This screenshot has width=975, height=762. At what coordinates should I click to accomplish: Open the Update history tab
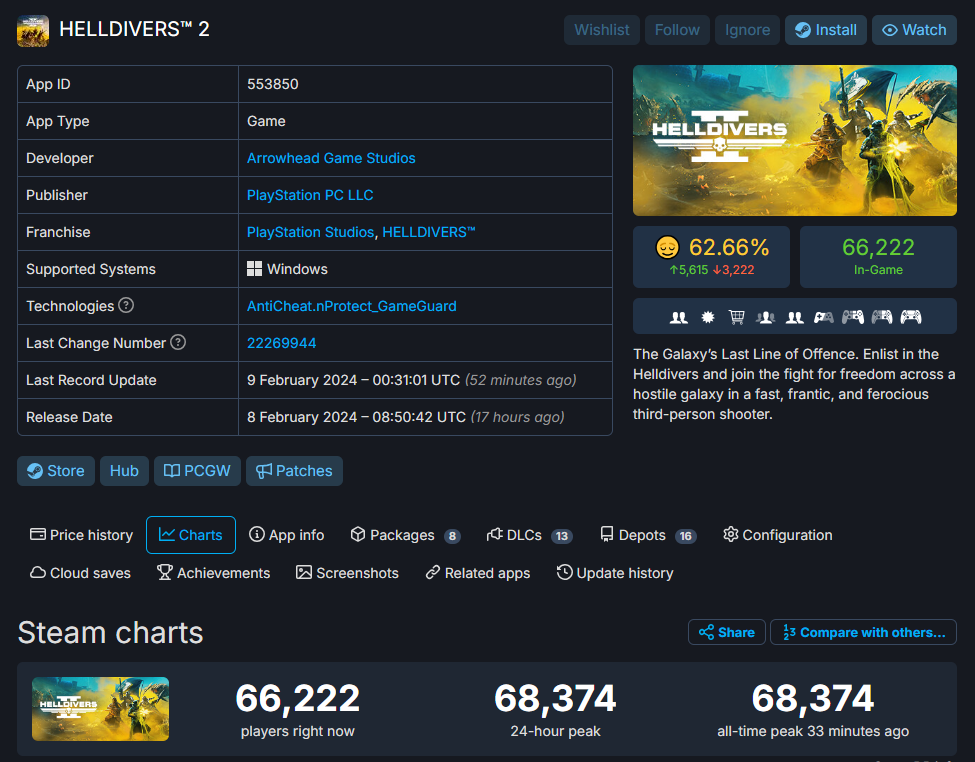615,573
